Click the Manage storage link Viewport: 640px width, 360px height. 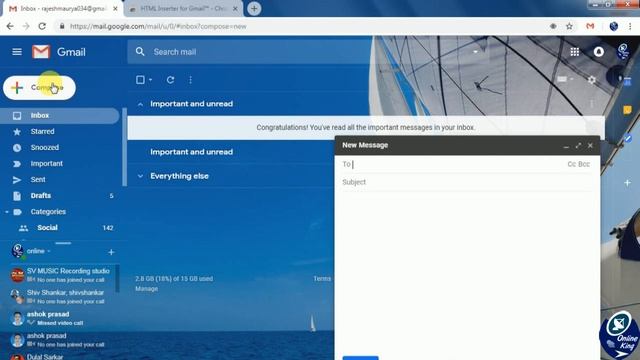tap(146, 289)
